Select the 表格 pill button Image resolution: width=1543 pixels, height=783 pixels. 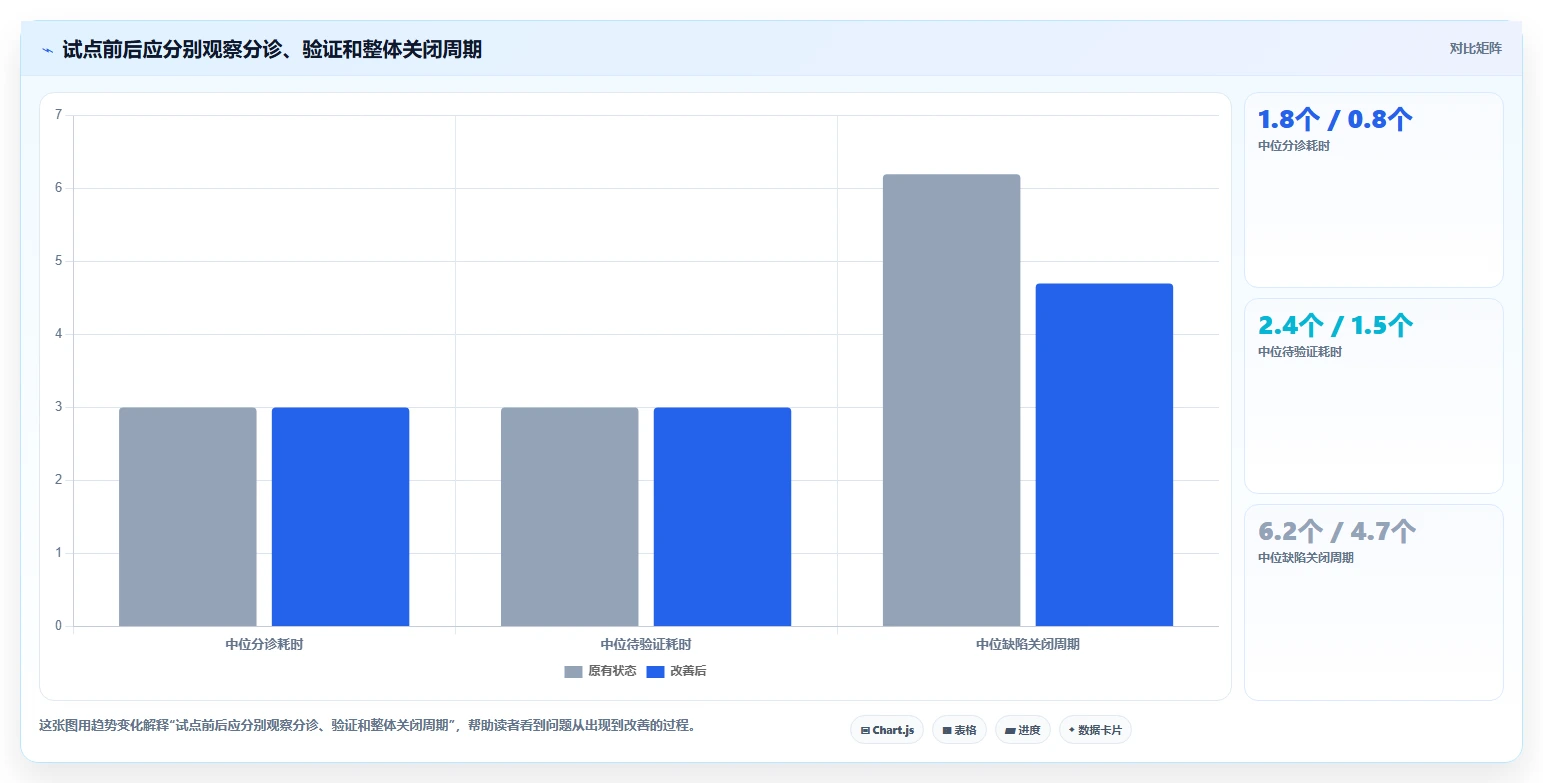click(x=959, y=730)
